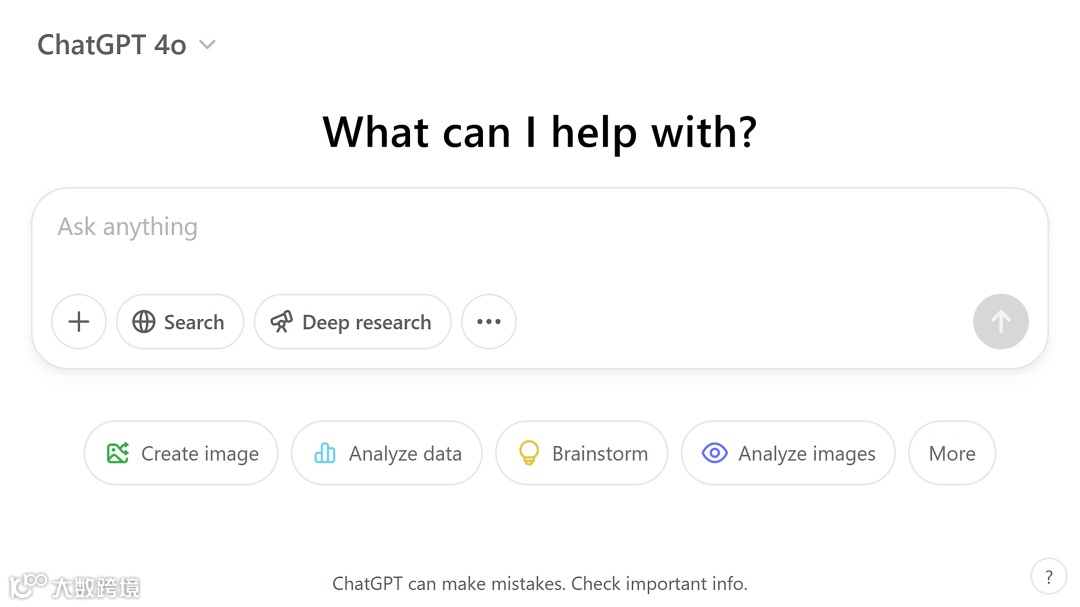
Task: Click the eye icon on Analyze images
Action: click(715, 453)
